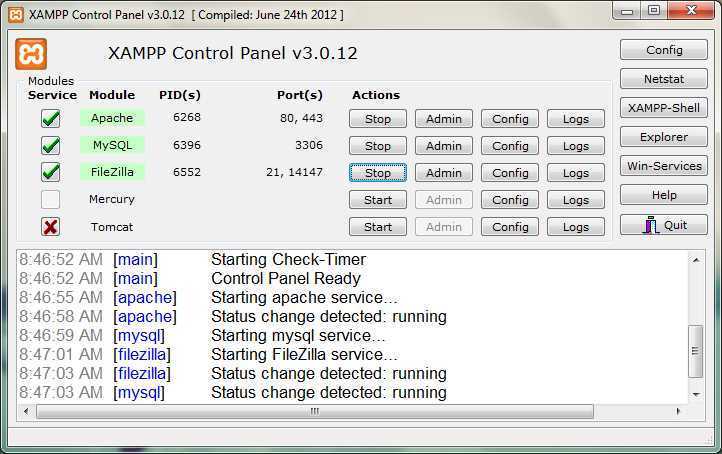722x454 pixels.
Task: Start the Mercury module
Action: (378, 200)
